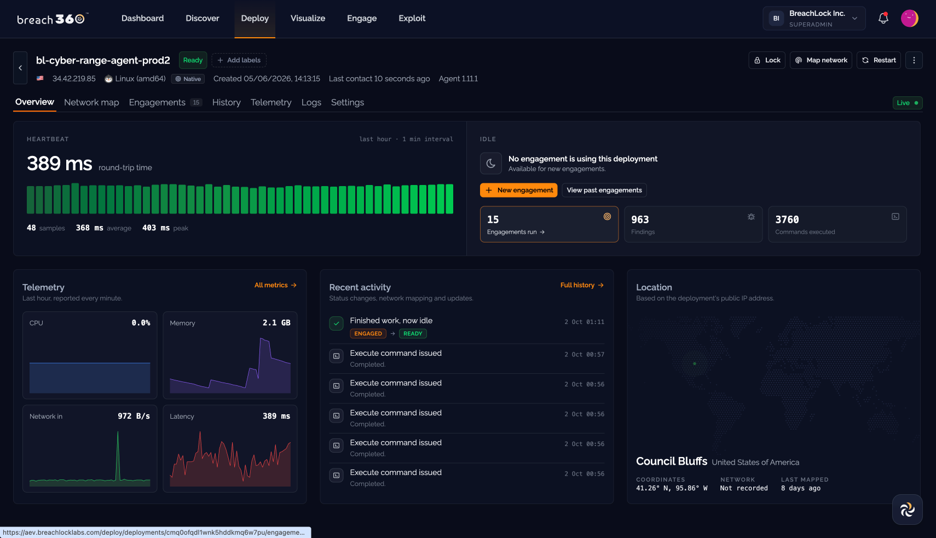Switch to the Telemetry tab
This screenshot has width=936, height=538.
tap(271, 103)
